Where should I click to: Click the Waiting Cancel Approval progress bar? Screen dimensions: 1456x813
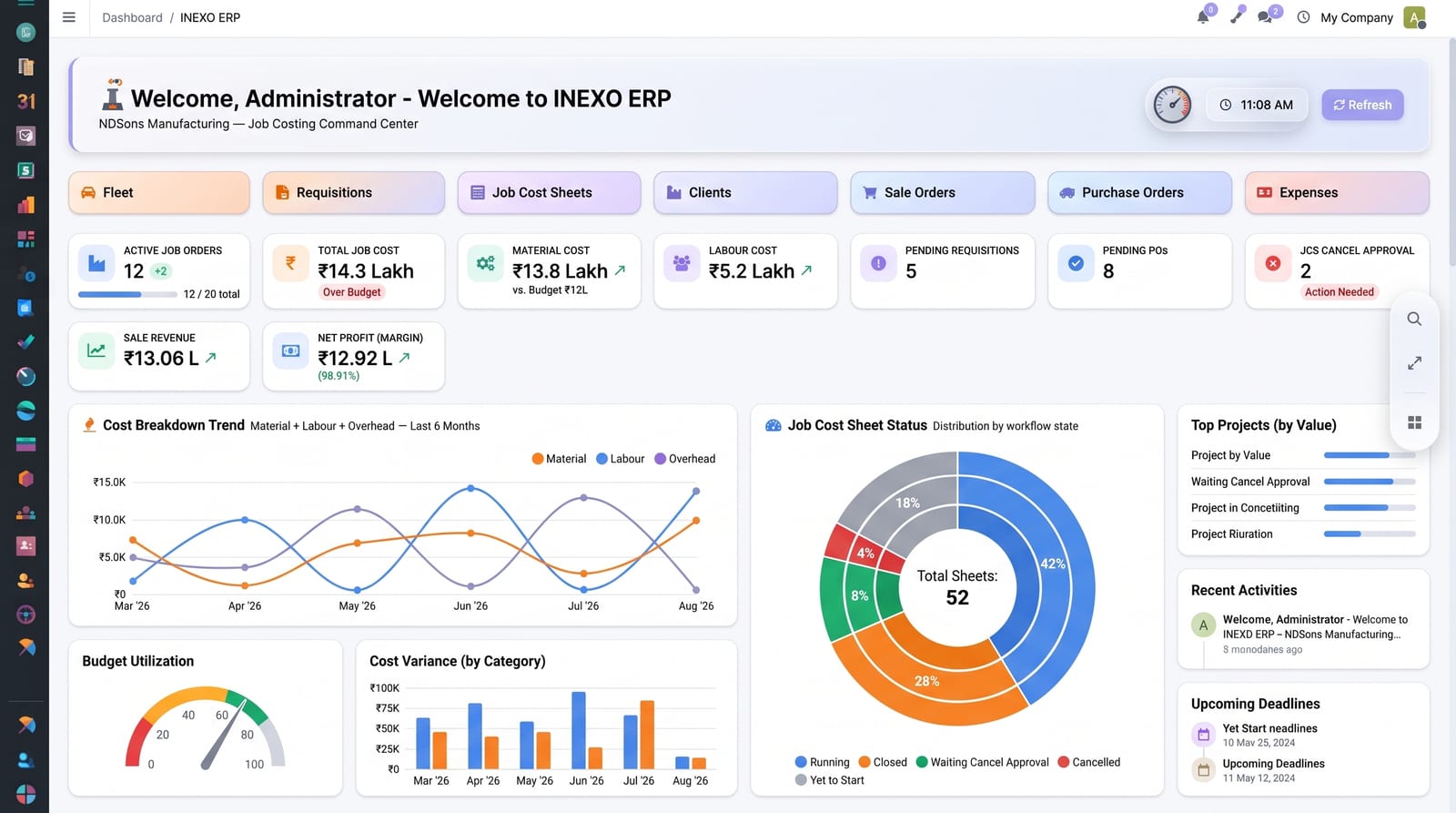1370,482
